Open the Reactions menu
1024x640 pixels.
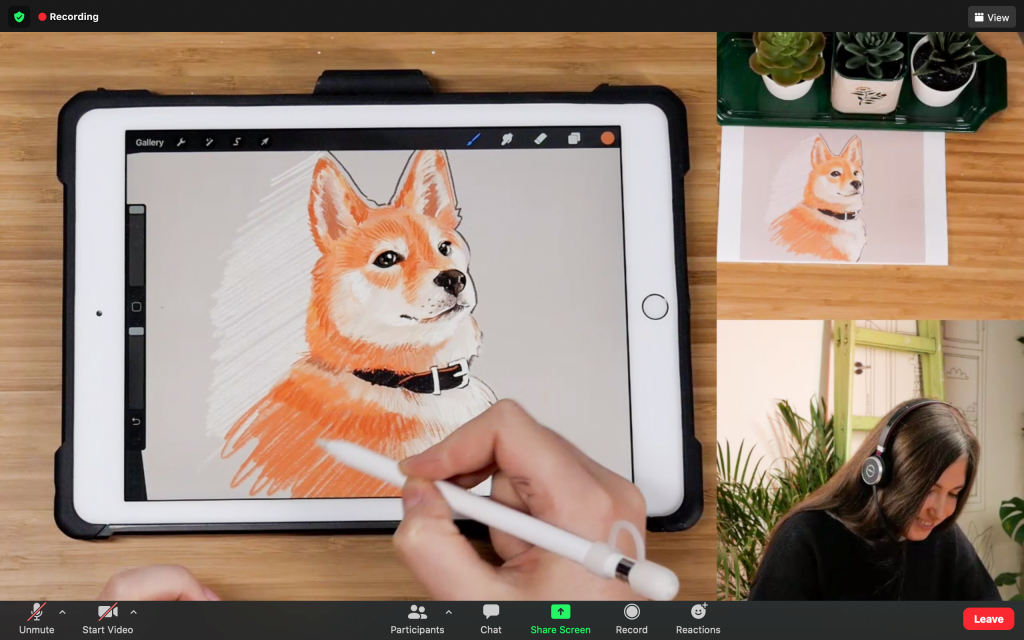click(698, 618)
